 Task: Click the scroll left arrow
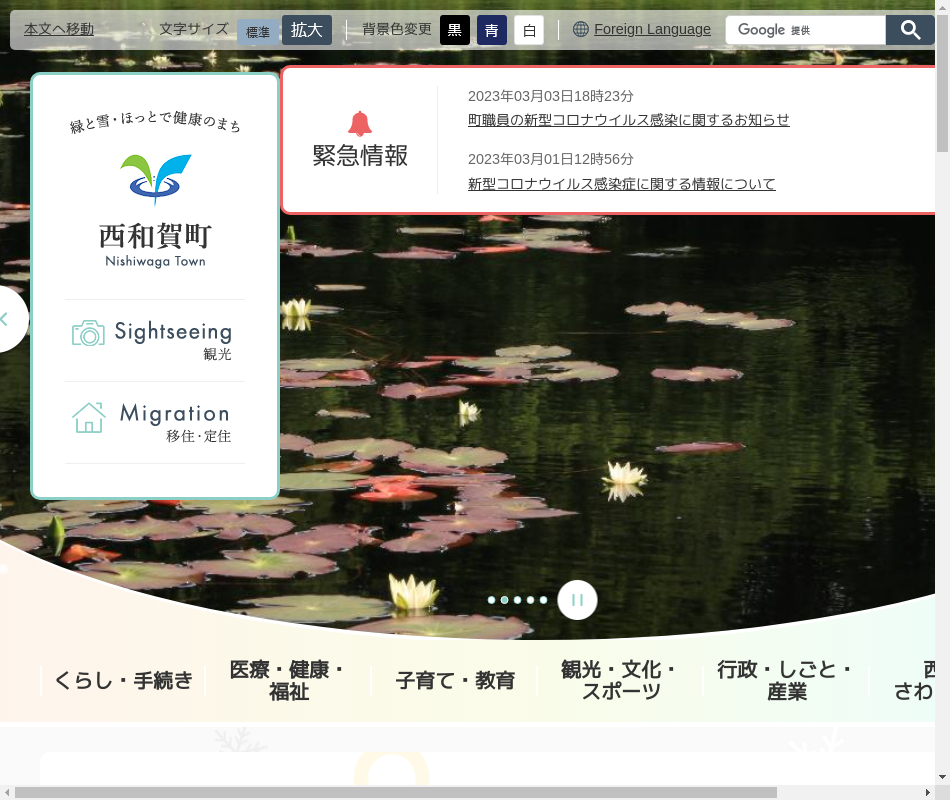[x=7, y=793]
